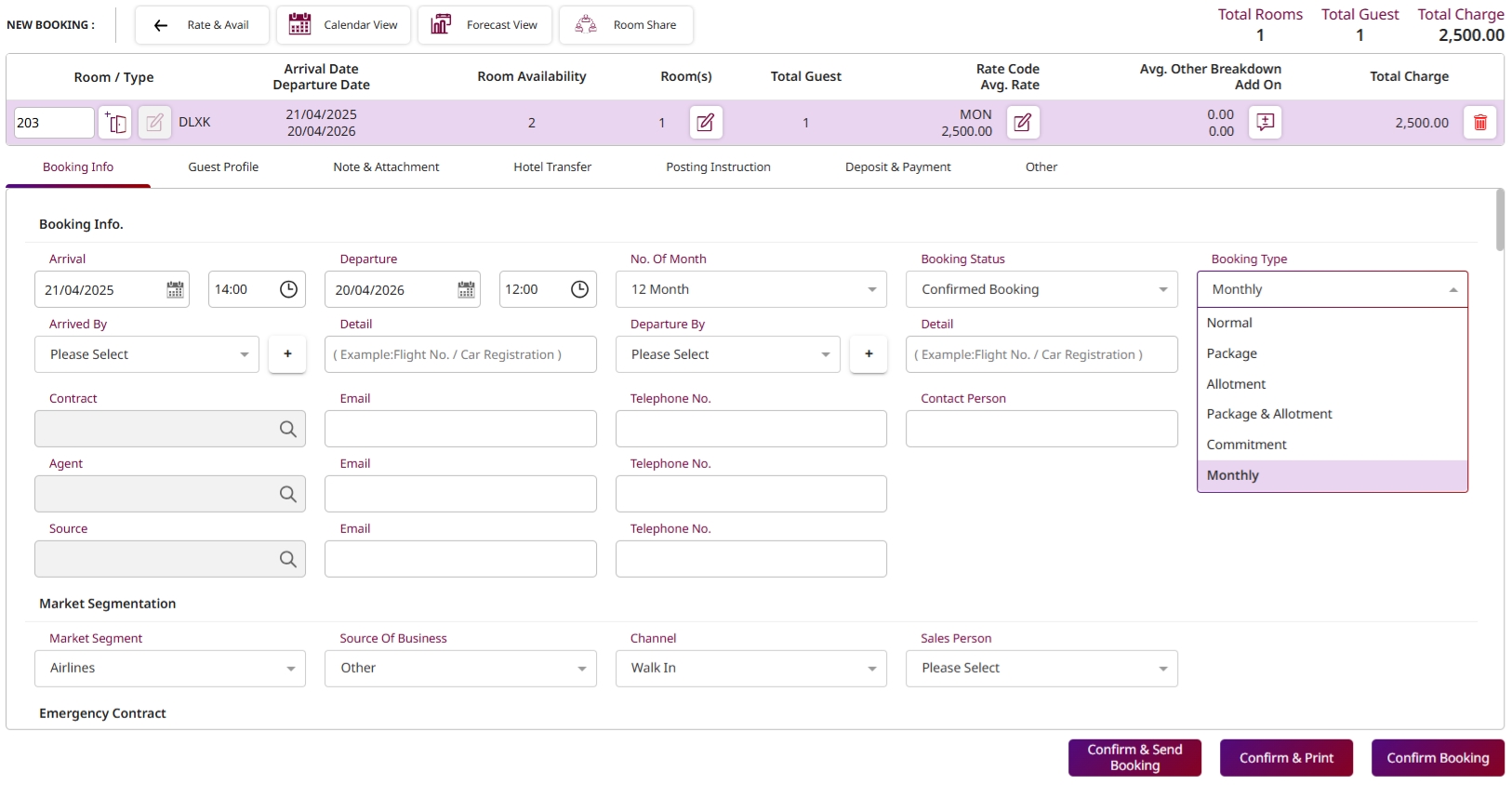Click the copy room icon beside room 203
Screen dimensions: 1512x785
(x=116, y=123)
